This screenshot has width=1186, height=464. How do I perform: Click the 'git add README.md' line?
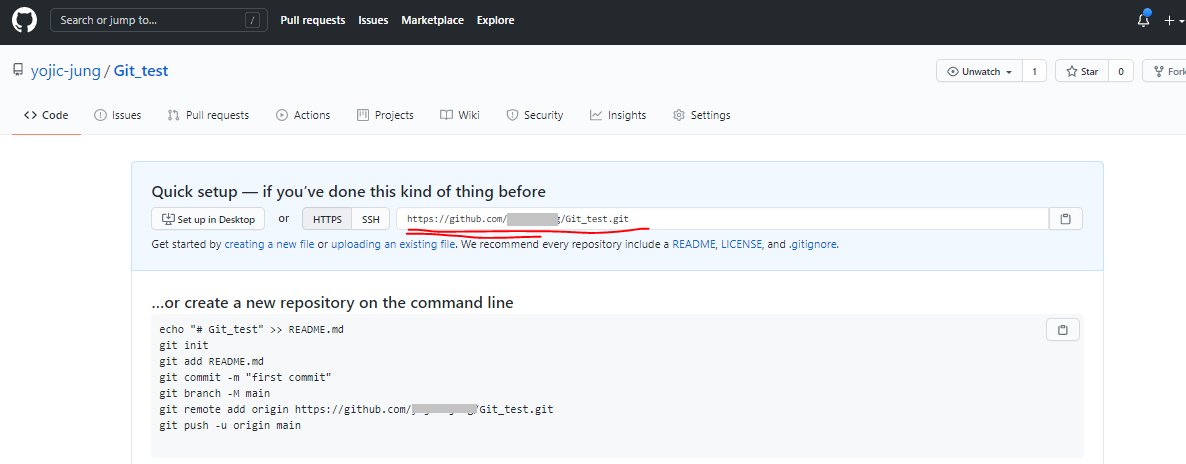click(x=211, y=361)
